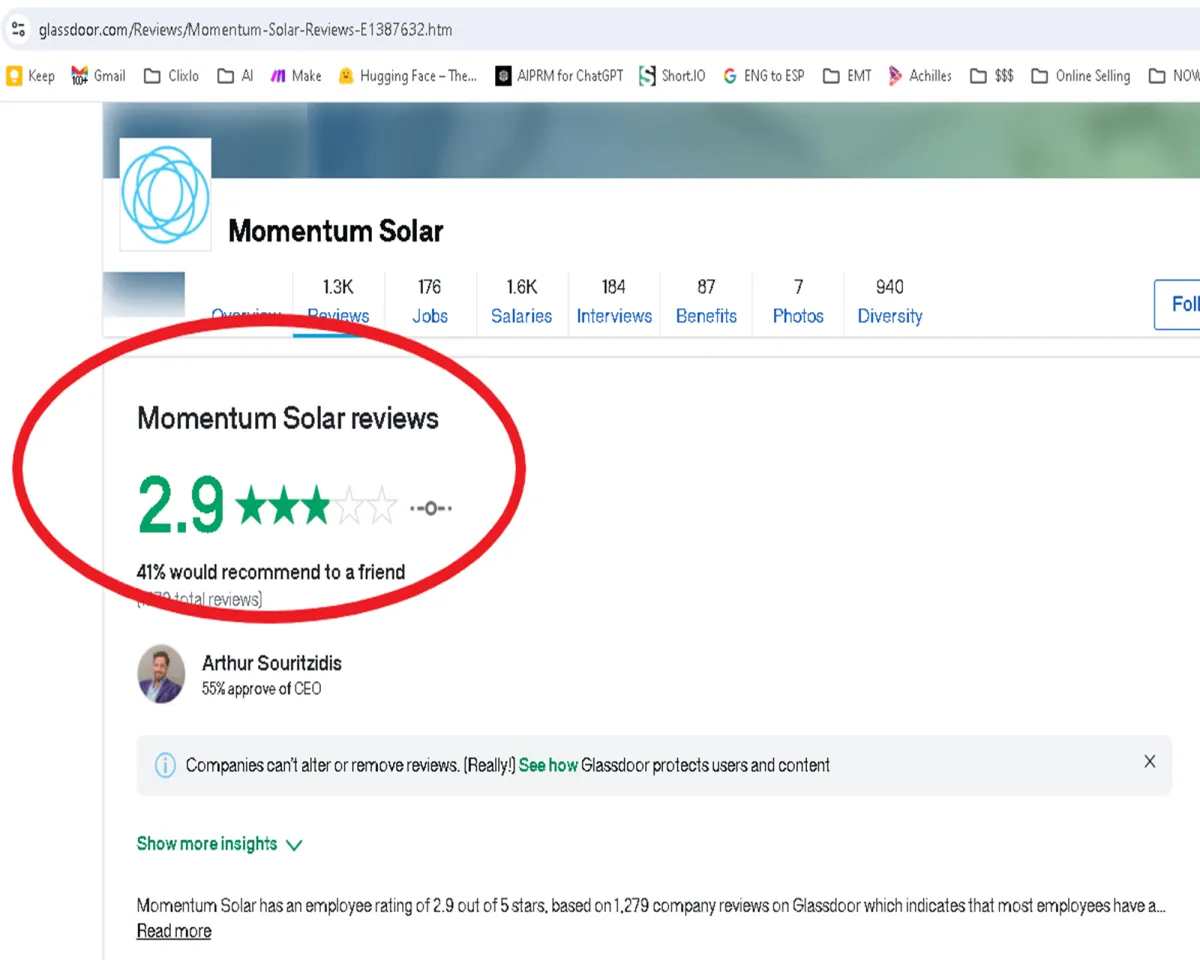
Task: Open the See how link
Action: pyautogui.click(x=548, y=765)
